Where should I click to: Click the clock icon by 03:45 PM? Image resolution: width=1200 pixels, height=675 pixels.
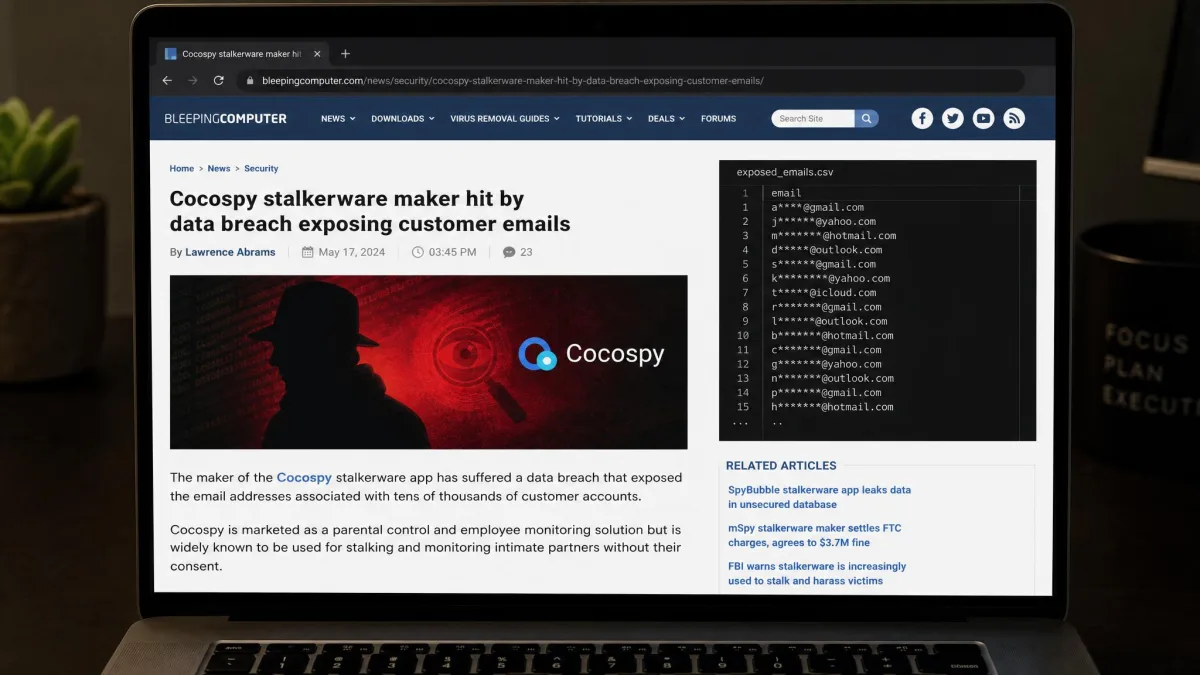pyautogui.click(x=418, y=252)
